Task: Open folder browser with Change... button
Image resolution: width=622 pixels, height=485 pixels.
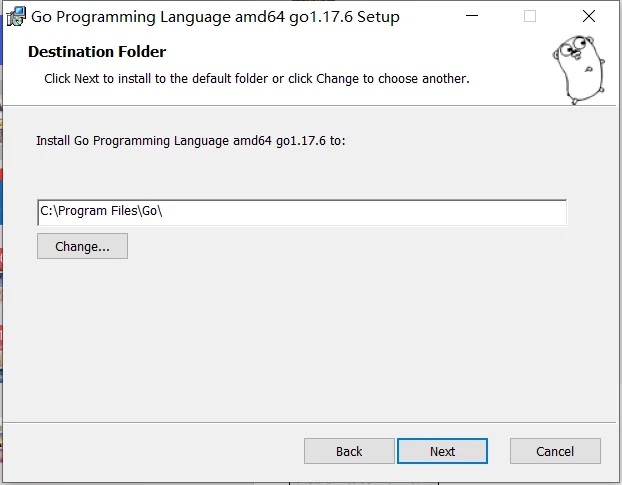Action: 83,246
